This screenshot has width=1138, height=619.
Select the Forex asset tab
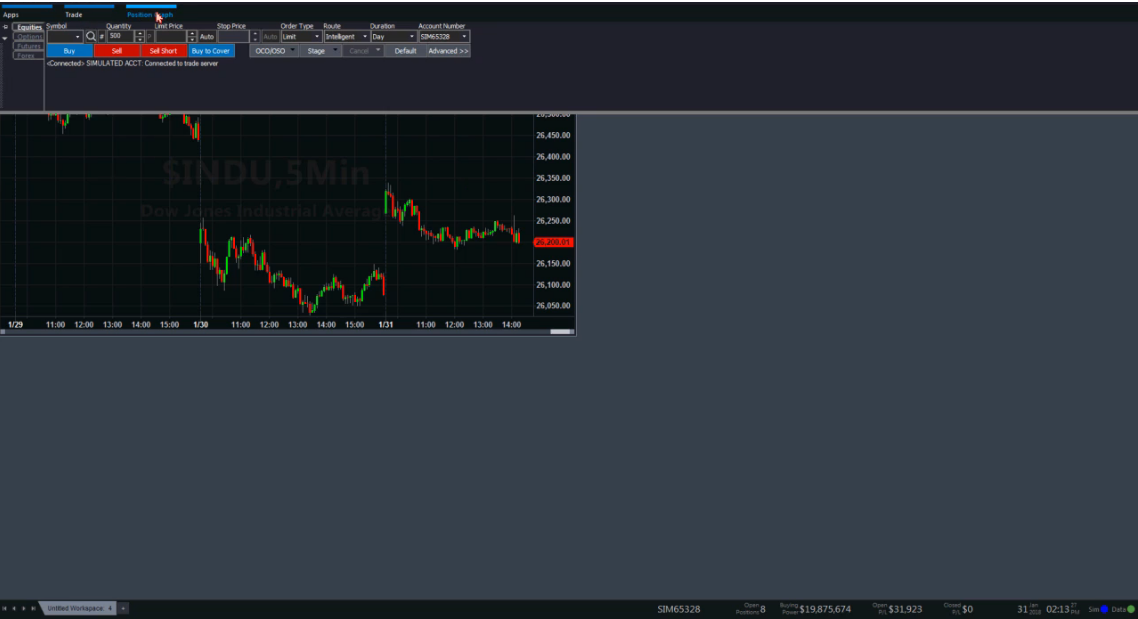pos(26,55)
